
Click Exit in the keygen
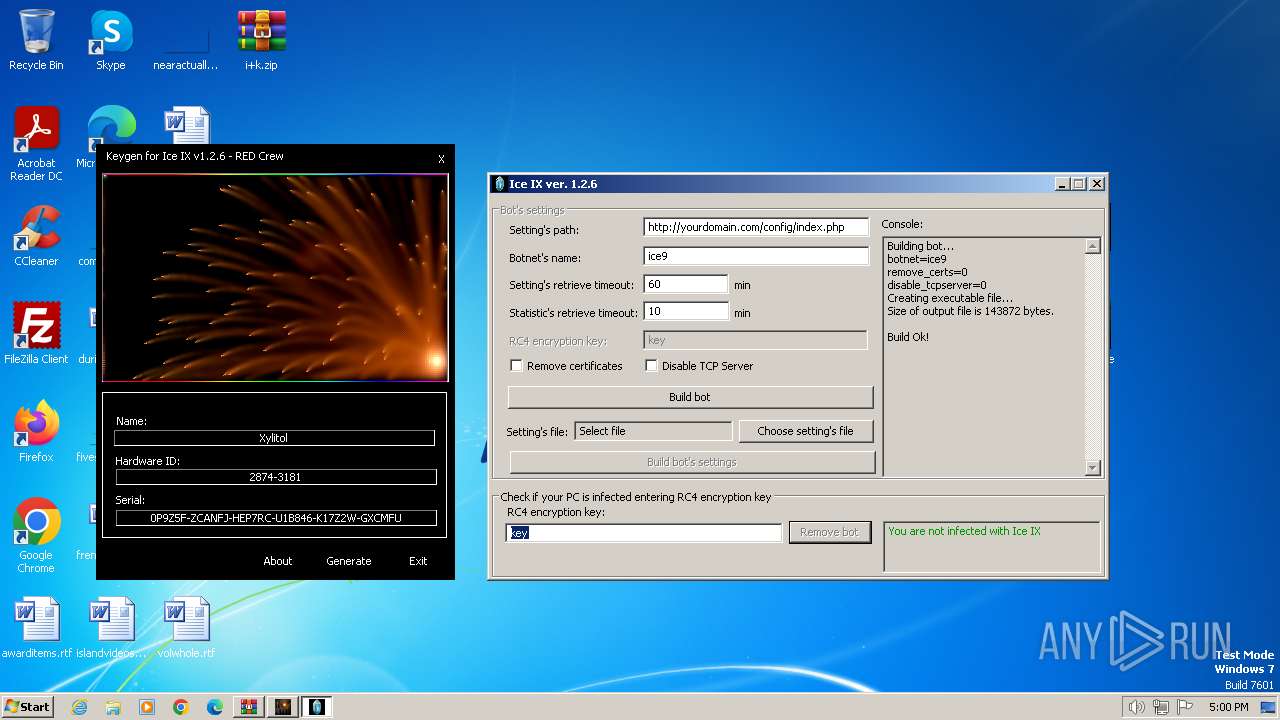tap(418, 561)
